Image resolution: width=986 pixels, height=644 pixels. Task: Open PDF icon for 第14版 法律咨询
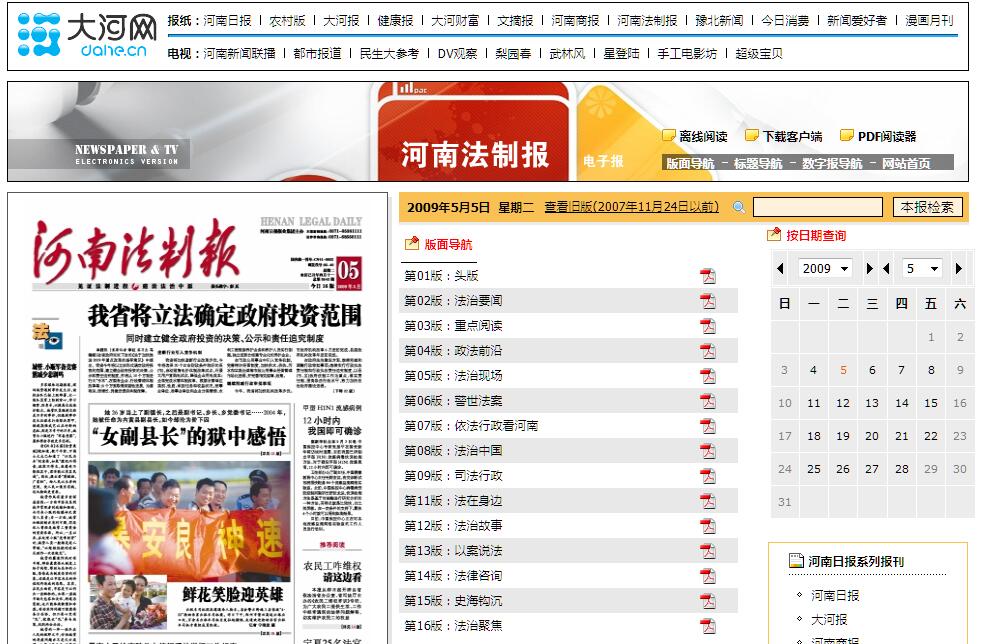click(708, 576)
